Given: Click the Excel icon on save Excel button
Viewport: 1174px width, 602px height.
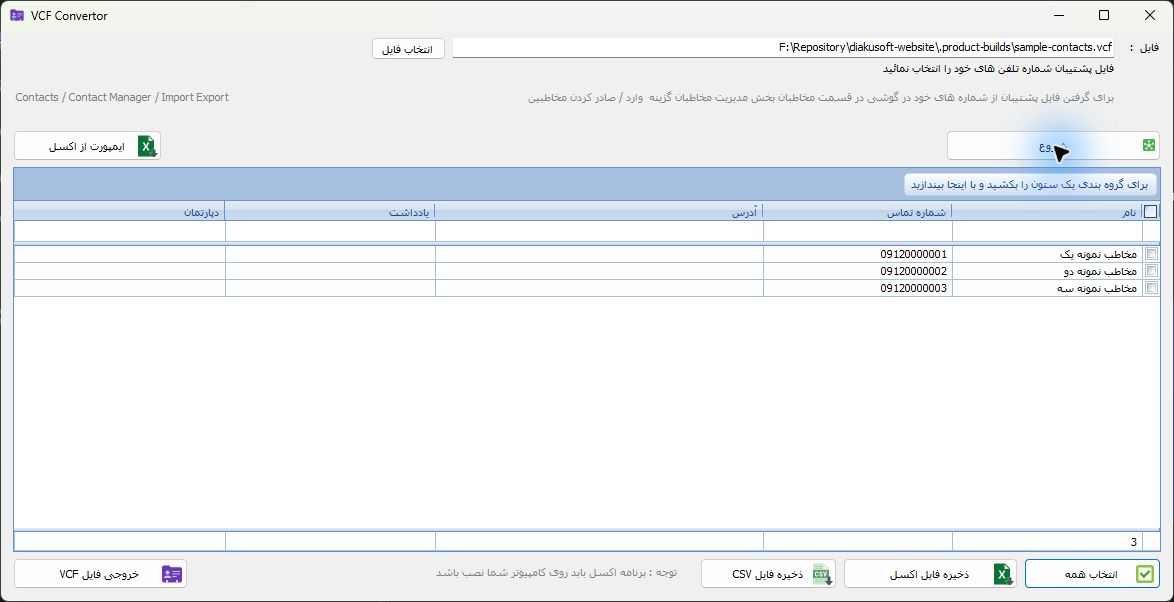Looking at the screenshot, I should (x=1004, y=574).
